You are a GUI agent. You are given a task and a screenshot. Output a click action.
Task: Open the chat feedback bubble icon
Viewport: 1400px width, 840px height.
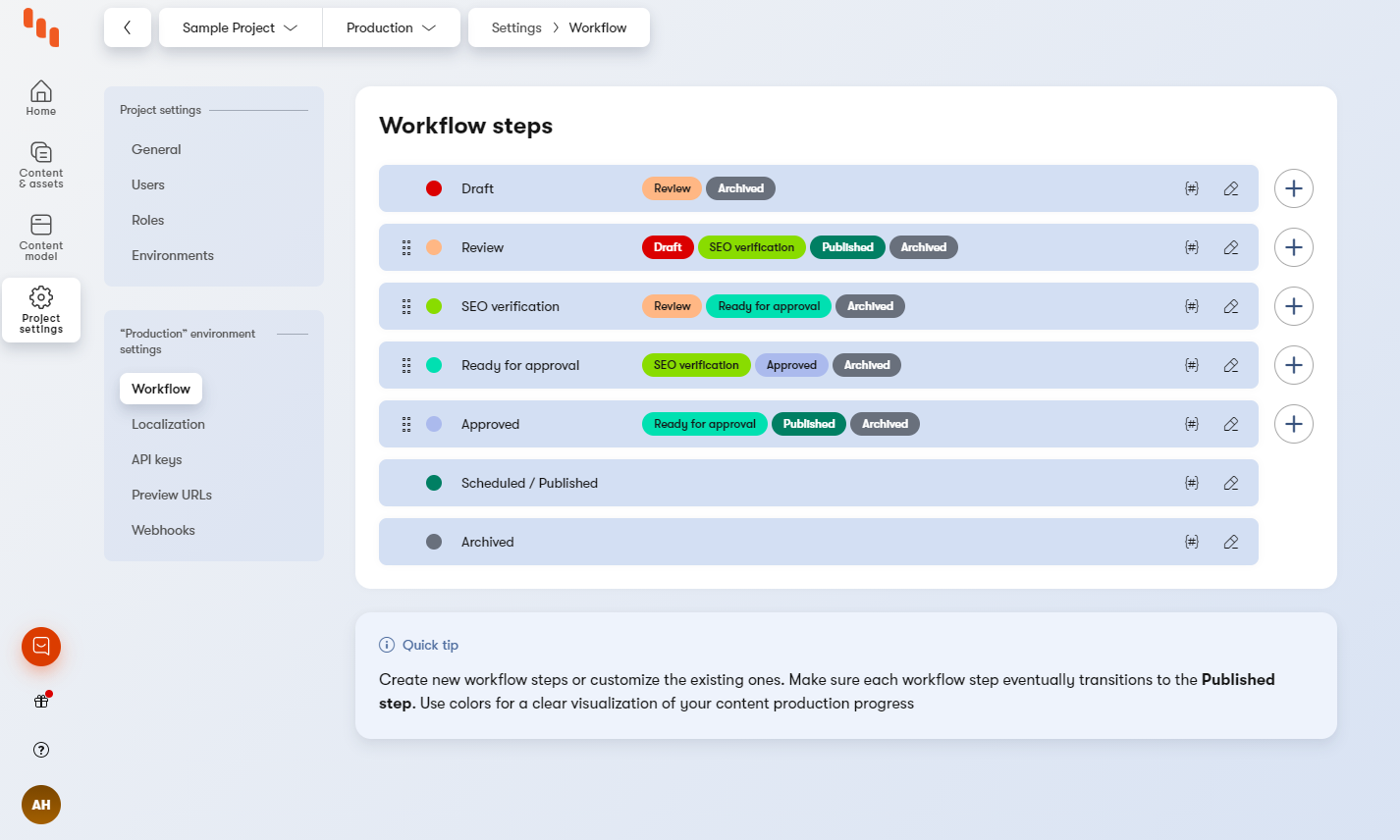point(40,647)
